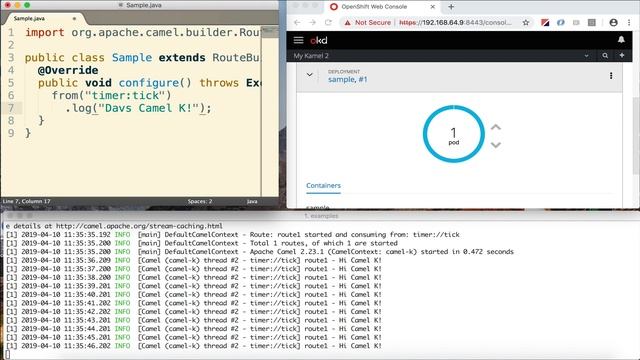Image resolution: width=640 pixels, height=360 pixels.
Task: Select the Containers tab
Action: coord(323,185)
